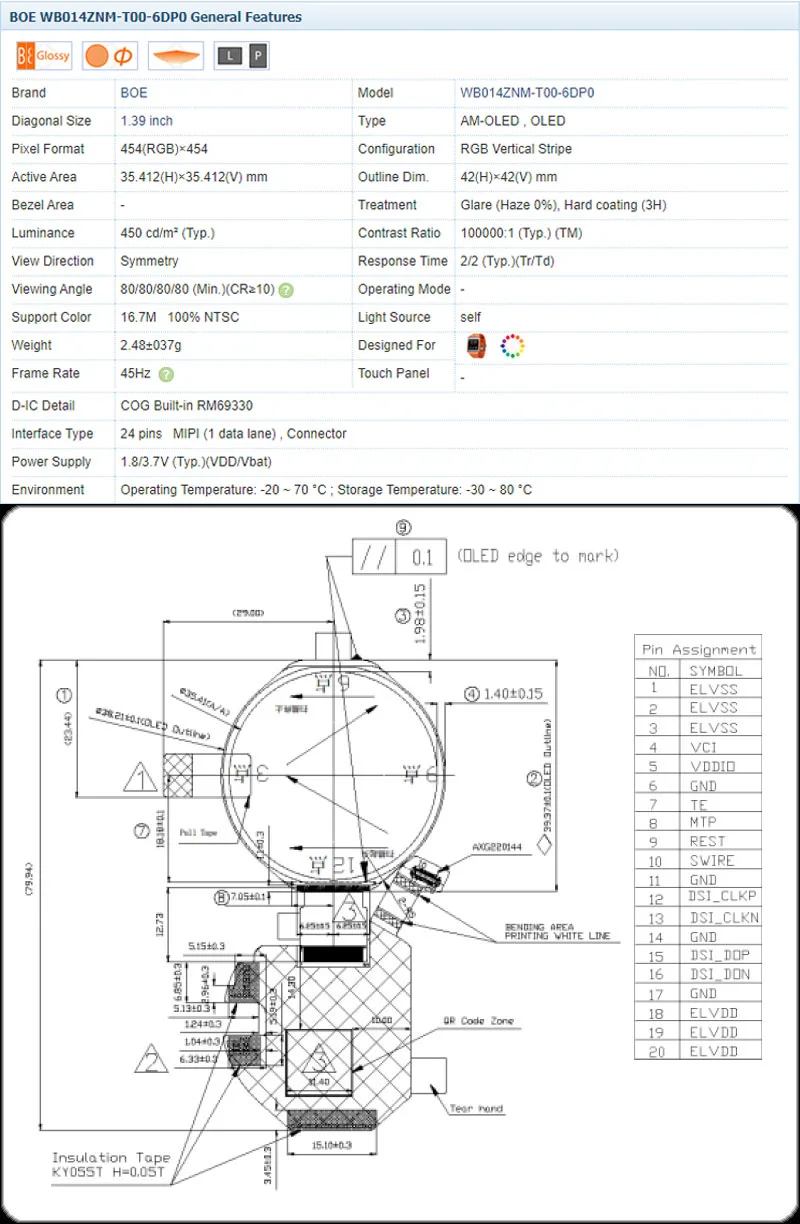
Task: Click the Bezel Area row label
Action: coord(43,205)
